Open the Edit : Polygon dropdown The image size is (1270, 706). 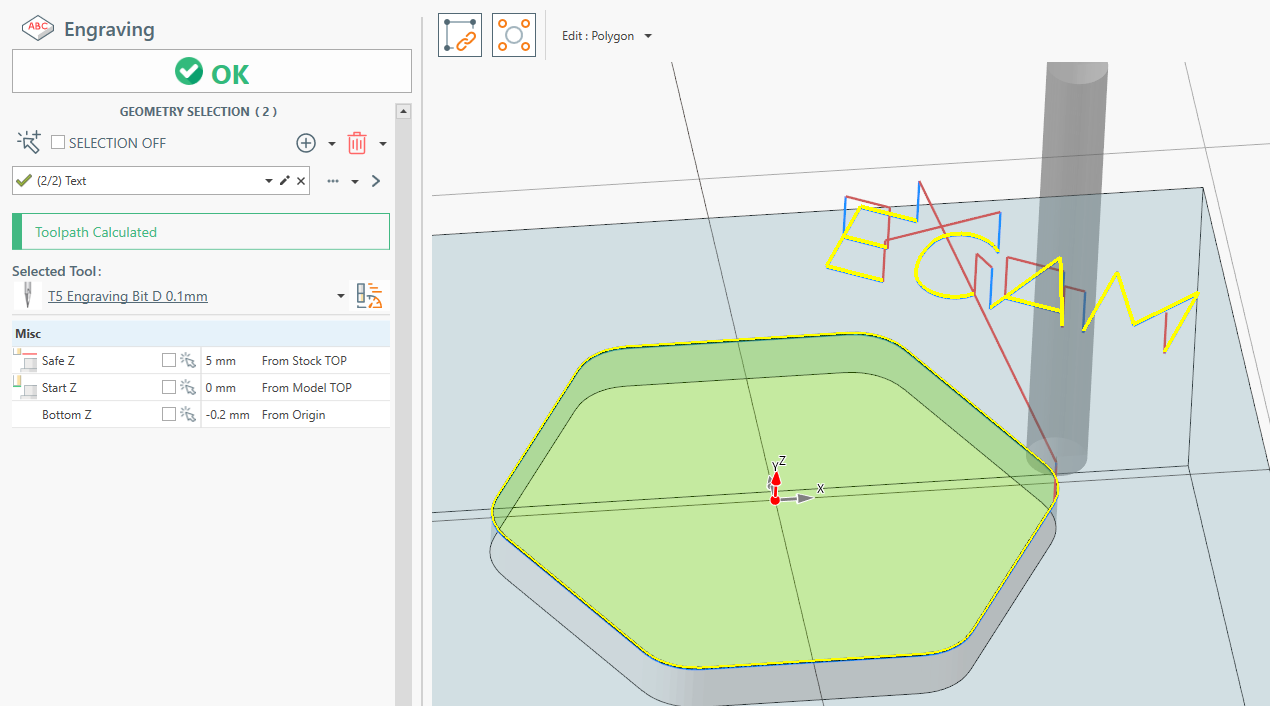(607, 36)
